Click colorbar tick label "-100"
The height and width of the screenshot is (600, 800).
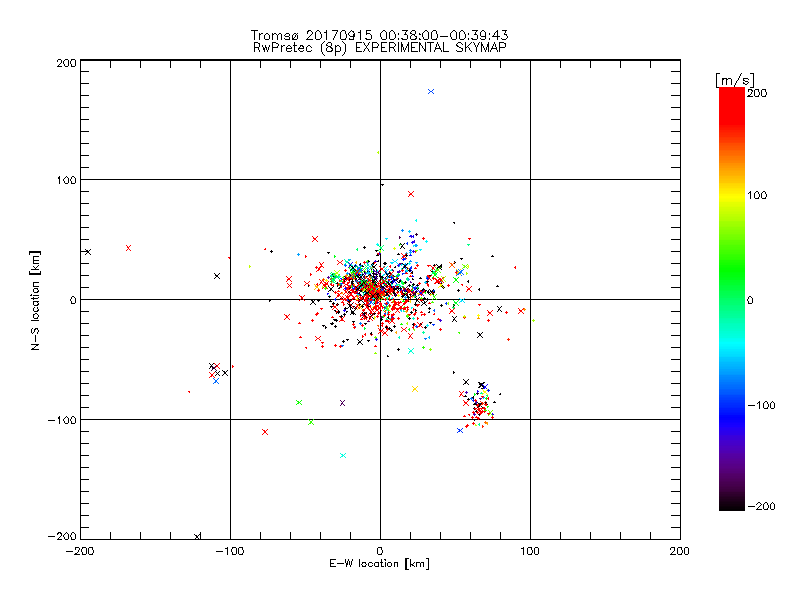(x=761, y=405)
